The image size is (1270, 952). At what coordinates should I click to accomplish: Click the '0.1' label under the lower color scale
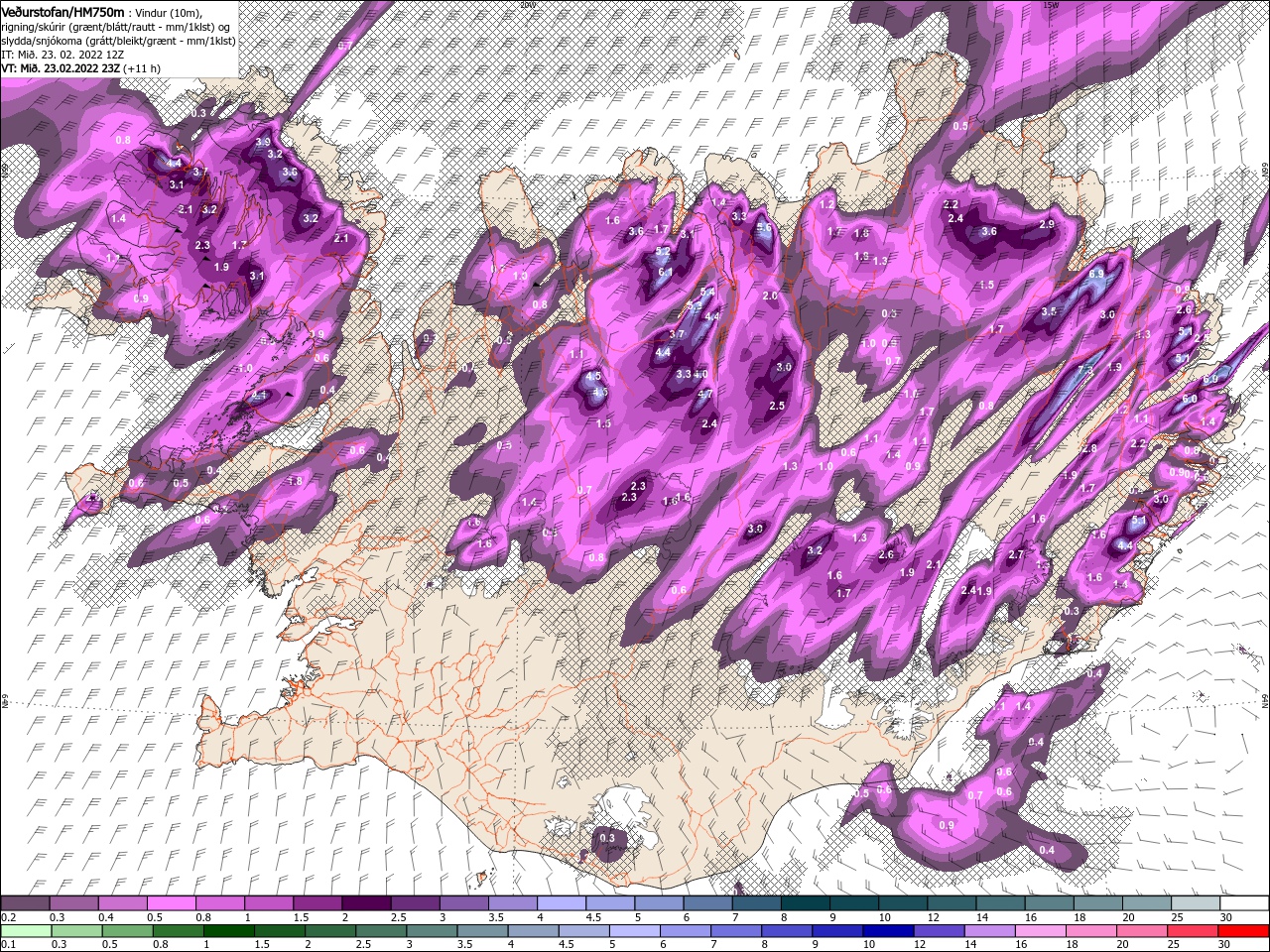[x=8, y=945]
